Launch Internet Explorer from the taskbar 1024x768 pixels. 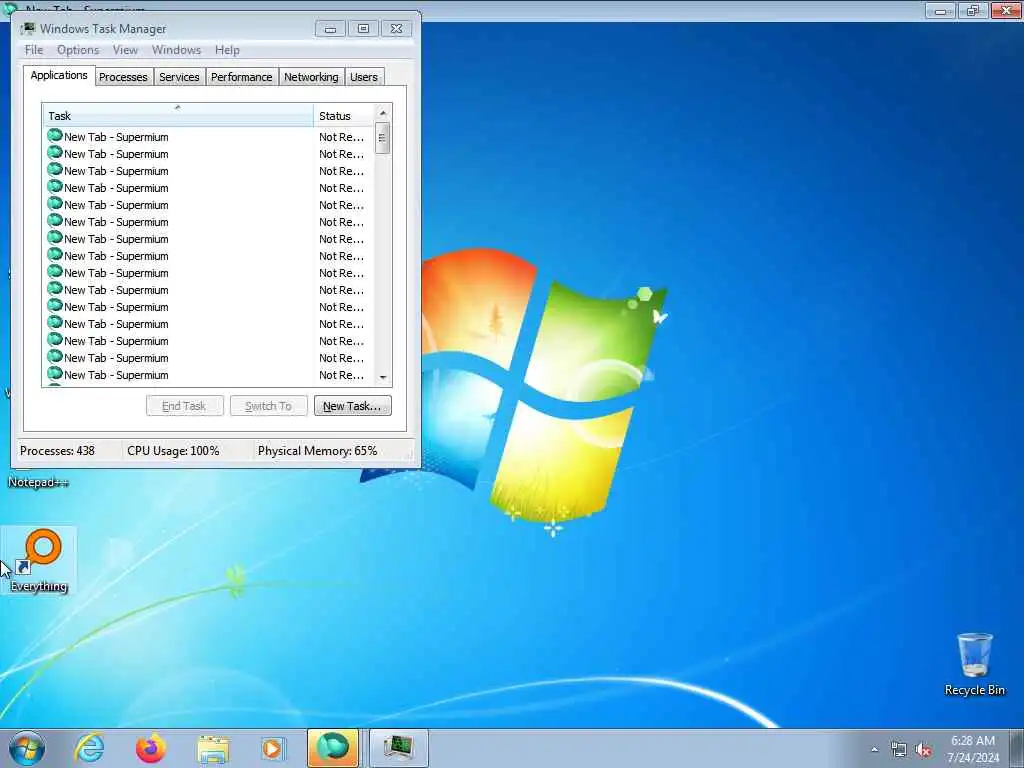(89, 748)
